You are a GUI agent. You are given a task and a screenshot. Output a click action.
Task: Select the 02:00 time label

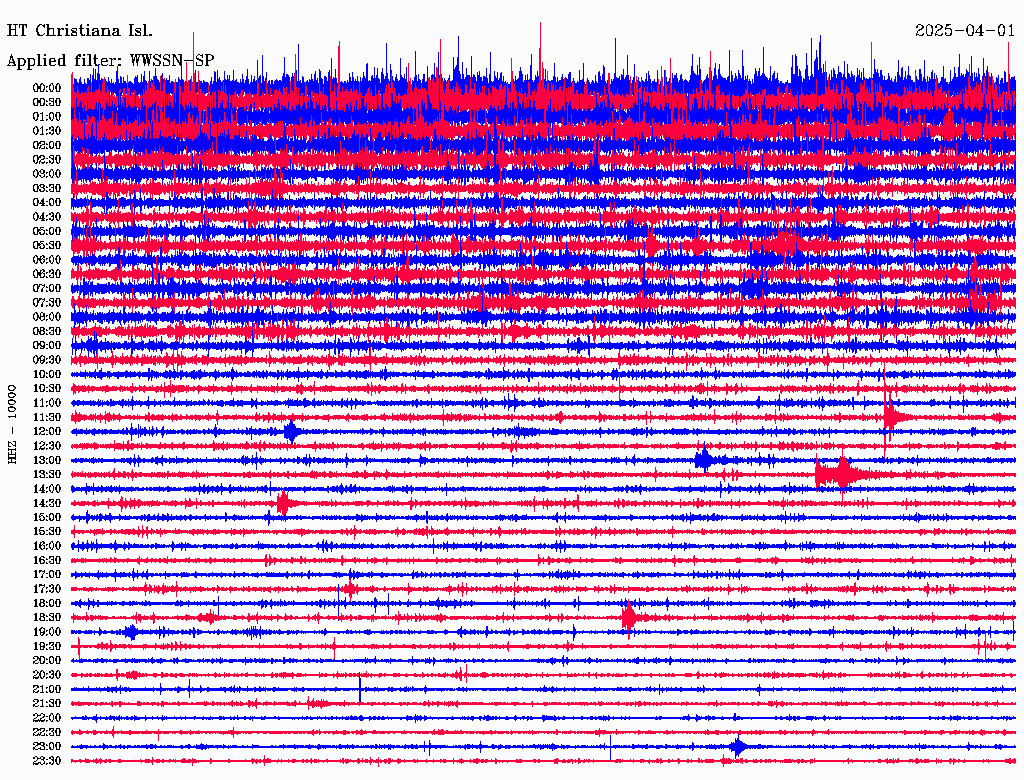pyautogui.click(x=47, y=145)
